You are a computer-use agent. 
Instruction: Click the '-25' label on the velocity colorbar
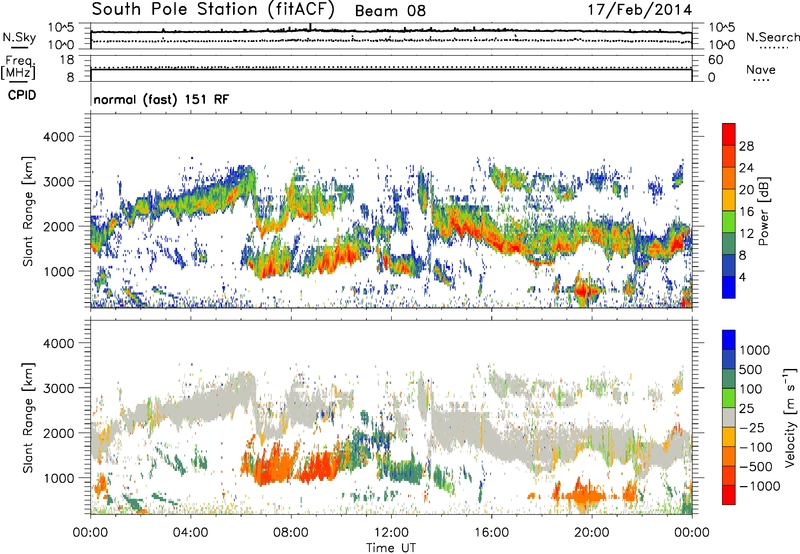(x=752, y=428)
